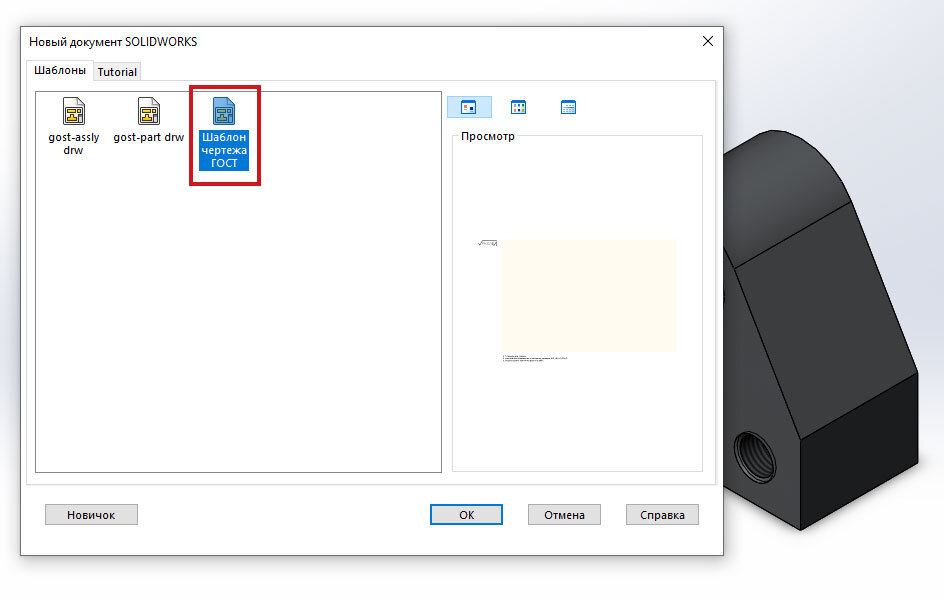Switch to list view of templates
This screenshot has height=602, width=944.
[518, 107]
